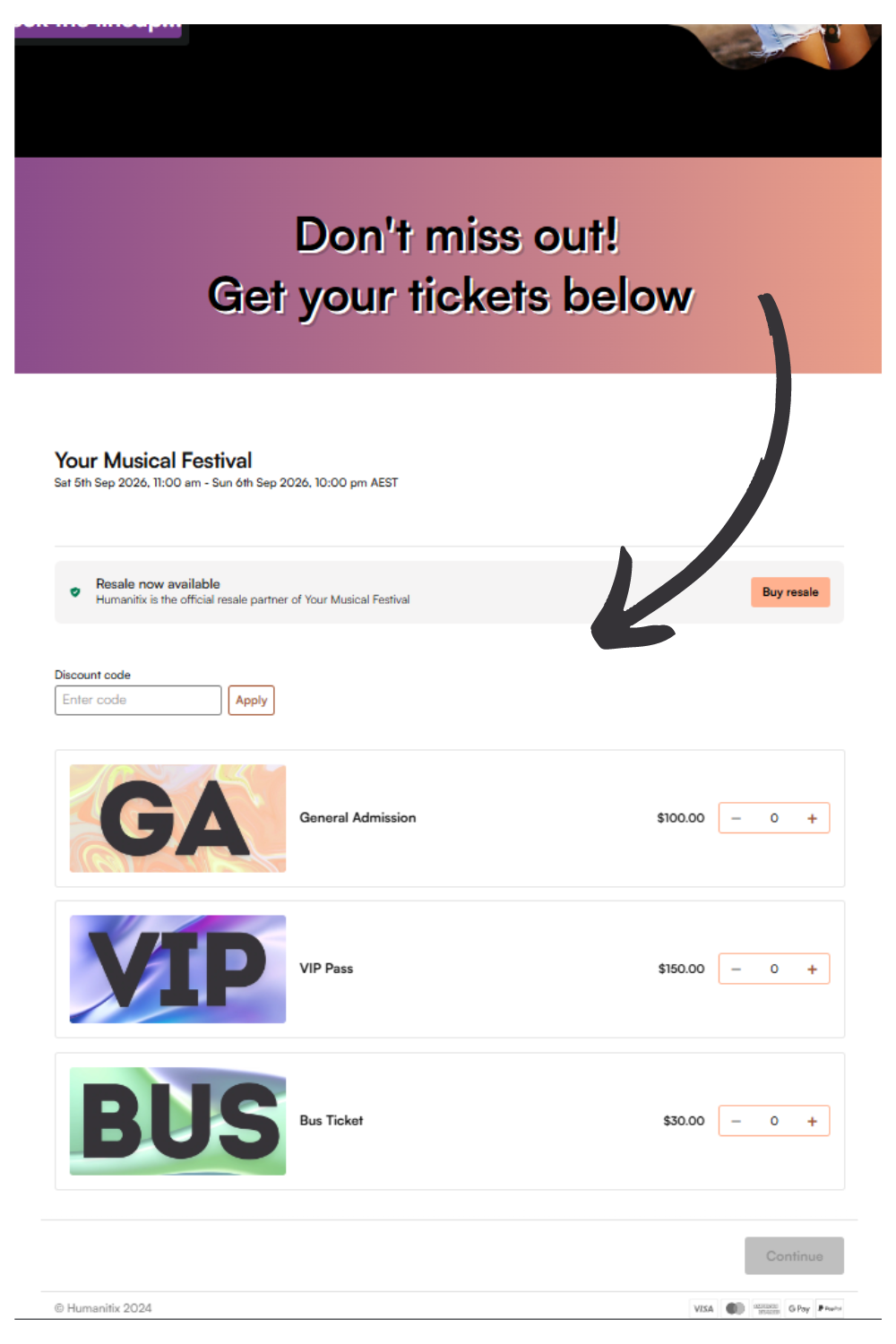Click the General Admission quantity field

point(774,818)
